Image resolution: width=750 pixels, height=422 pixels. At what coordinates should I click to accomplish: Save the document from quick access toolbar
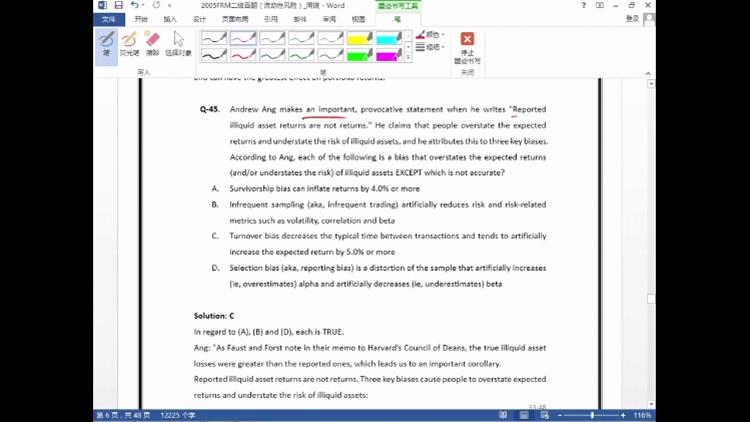click(118, 5)
